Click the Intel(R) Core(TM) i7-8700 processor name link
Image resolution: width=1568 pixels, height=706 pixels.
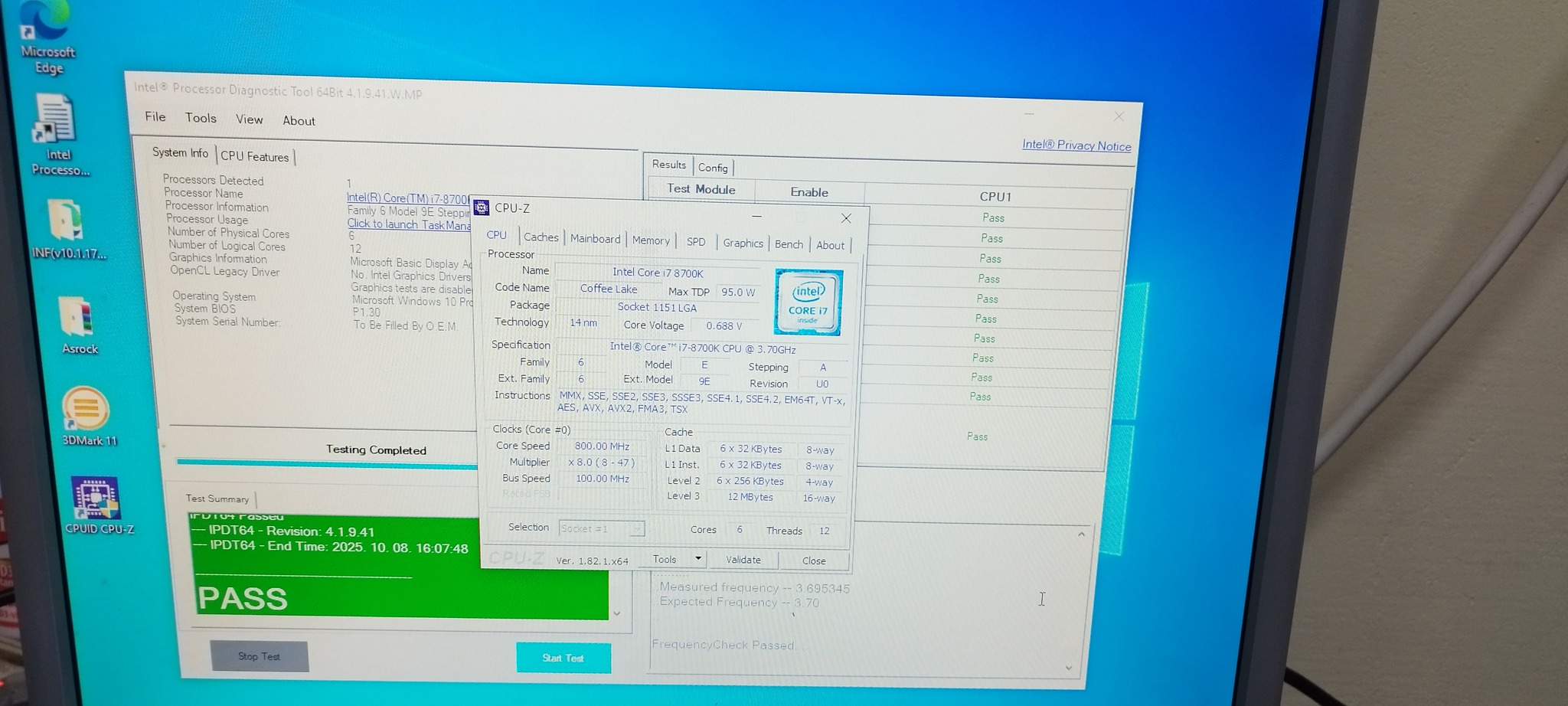(x=407, y=198)
